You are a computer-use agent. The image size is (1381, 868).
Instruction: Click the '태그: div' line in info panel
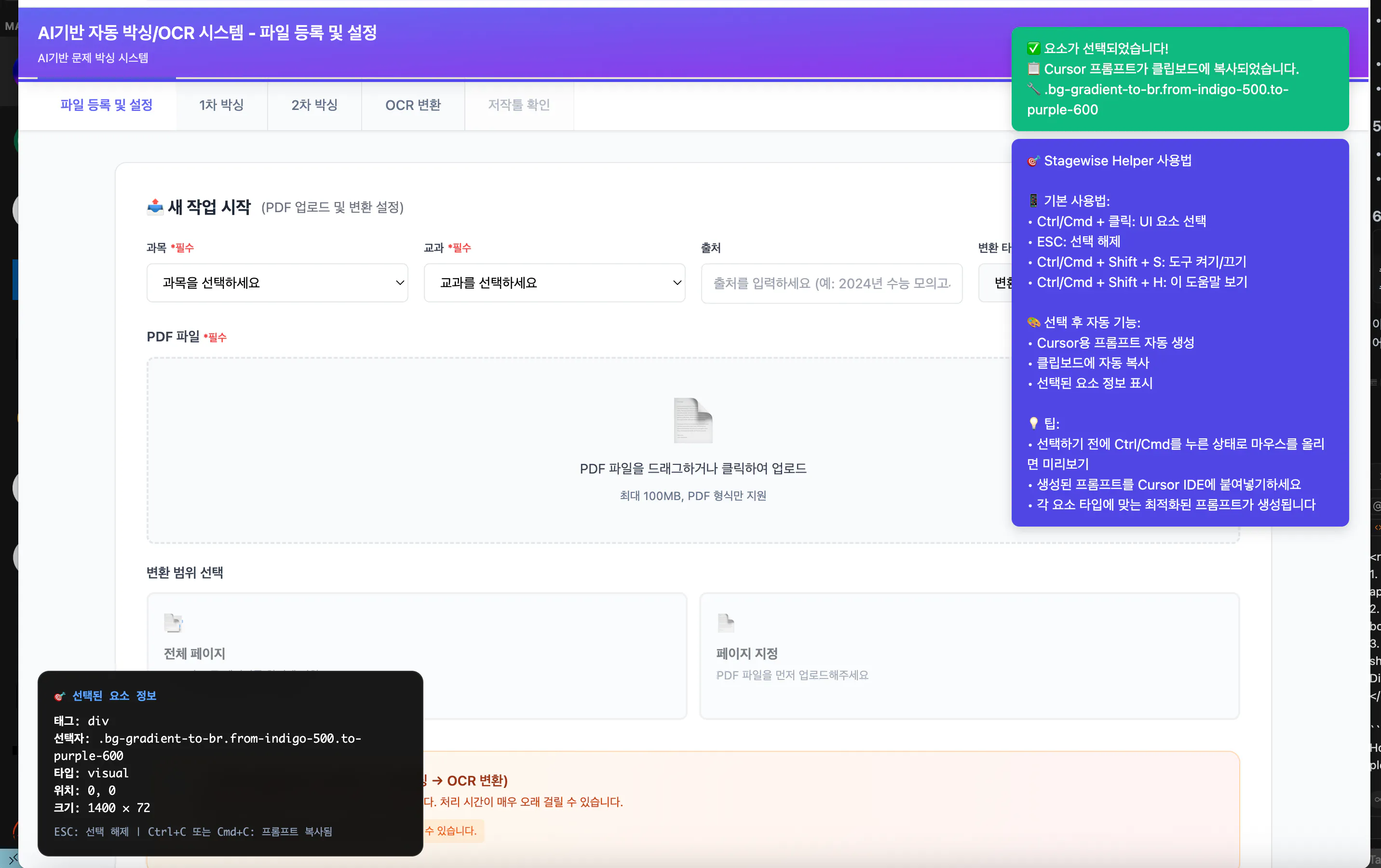click(x=81, y=720)
